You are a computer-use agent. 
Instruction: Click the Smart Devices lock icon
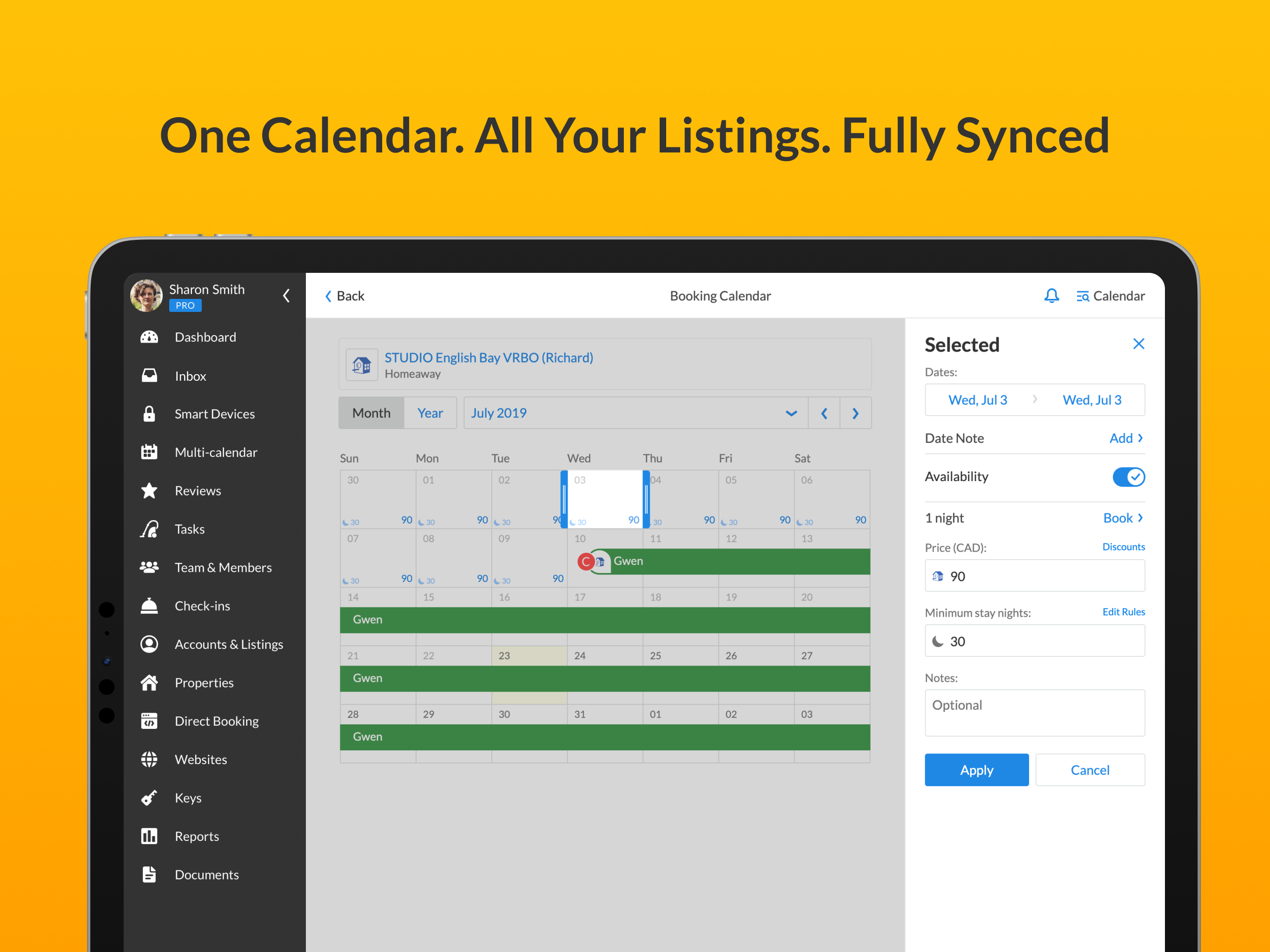[149, 414]
